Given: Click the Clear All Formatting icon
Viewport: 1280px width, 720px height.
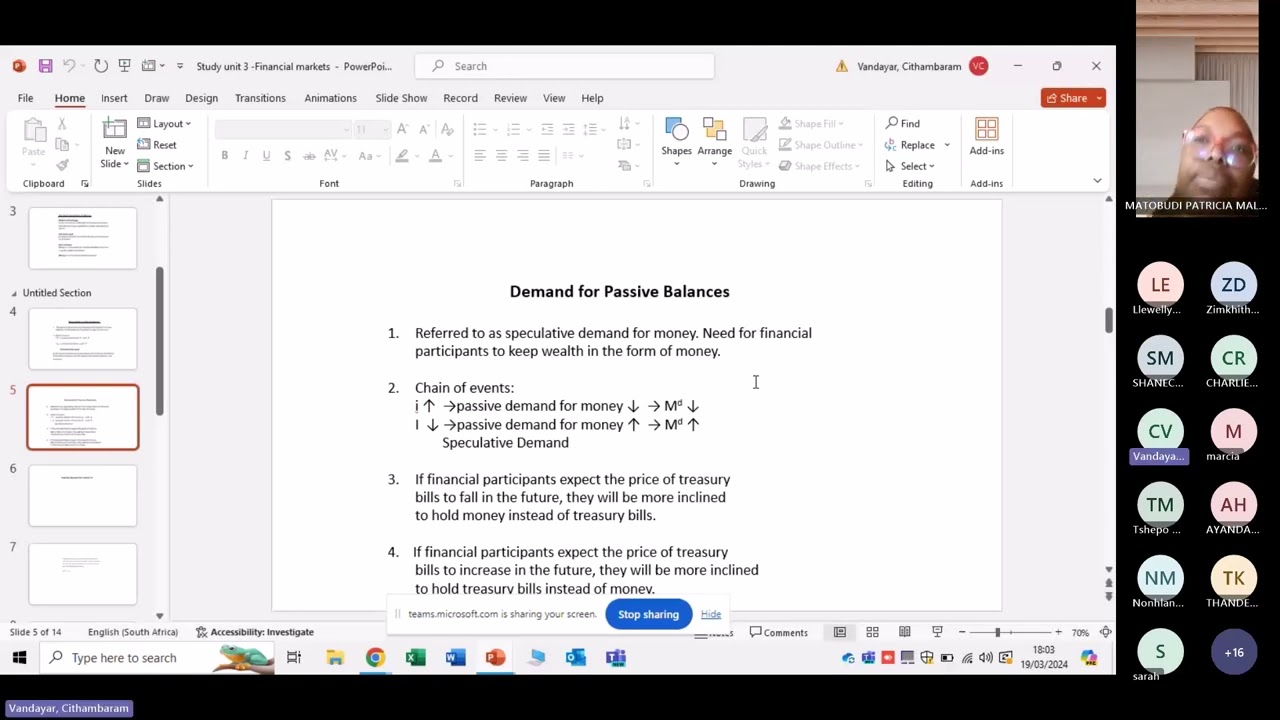Looking at the screenshot, I should 447,129.
